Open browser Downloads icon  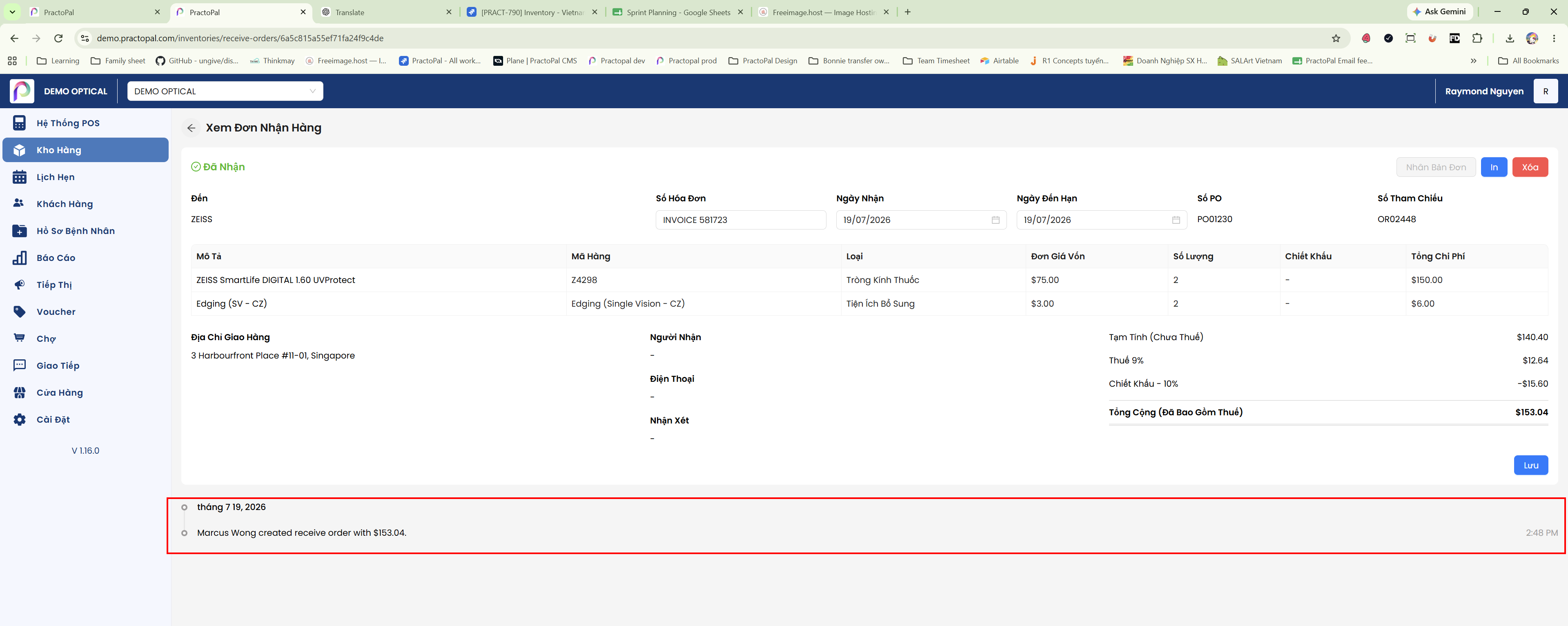coord(1510,38)
